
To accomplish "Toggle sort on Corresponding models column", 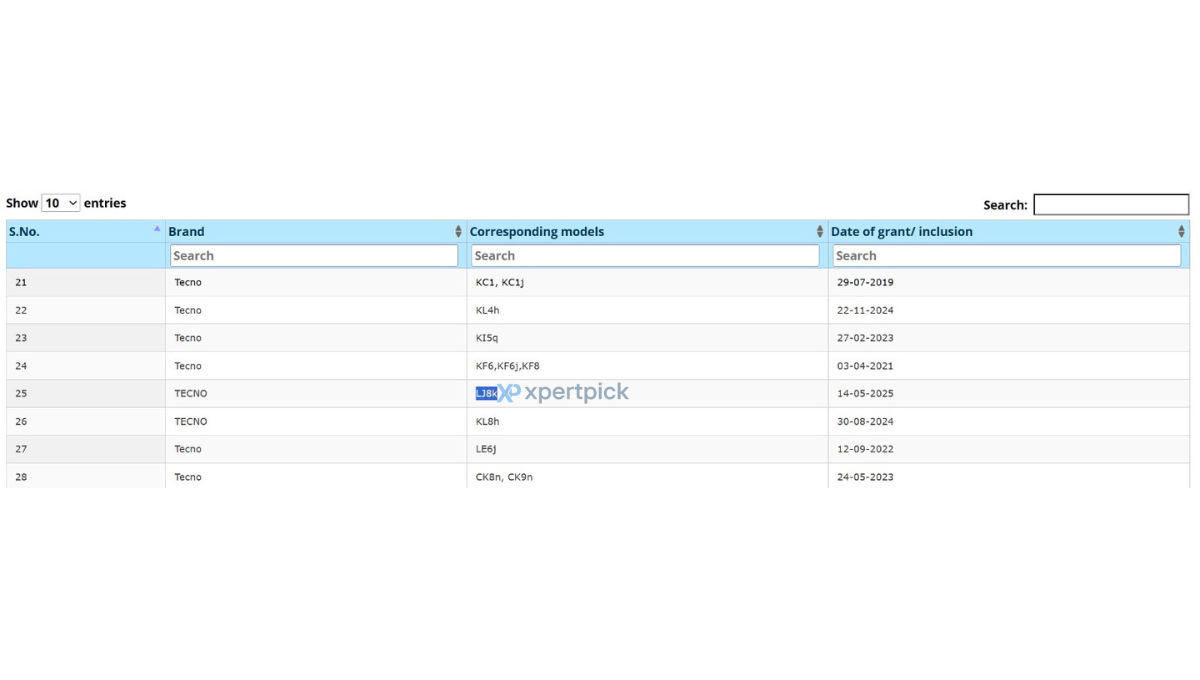I will tap(821, 232).
